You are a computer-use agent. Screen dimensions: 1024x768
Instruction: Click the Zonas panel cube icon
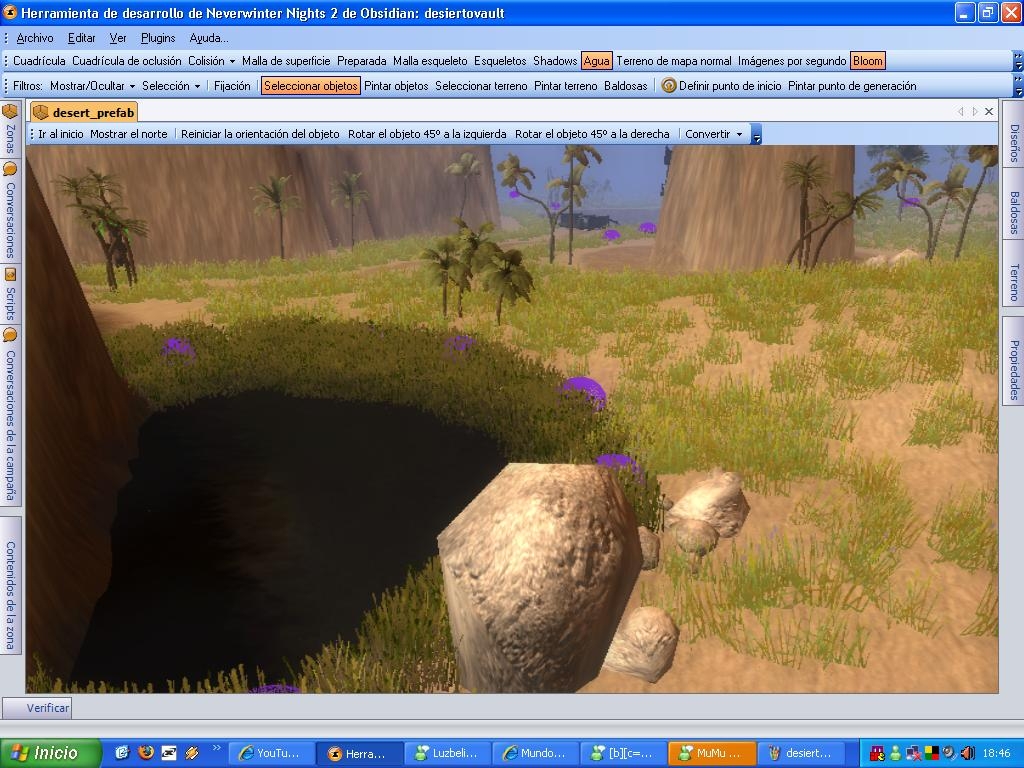click(10, 111)
